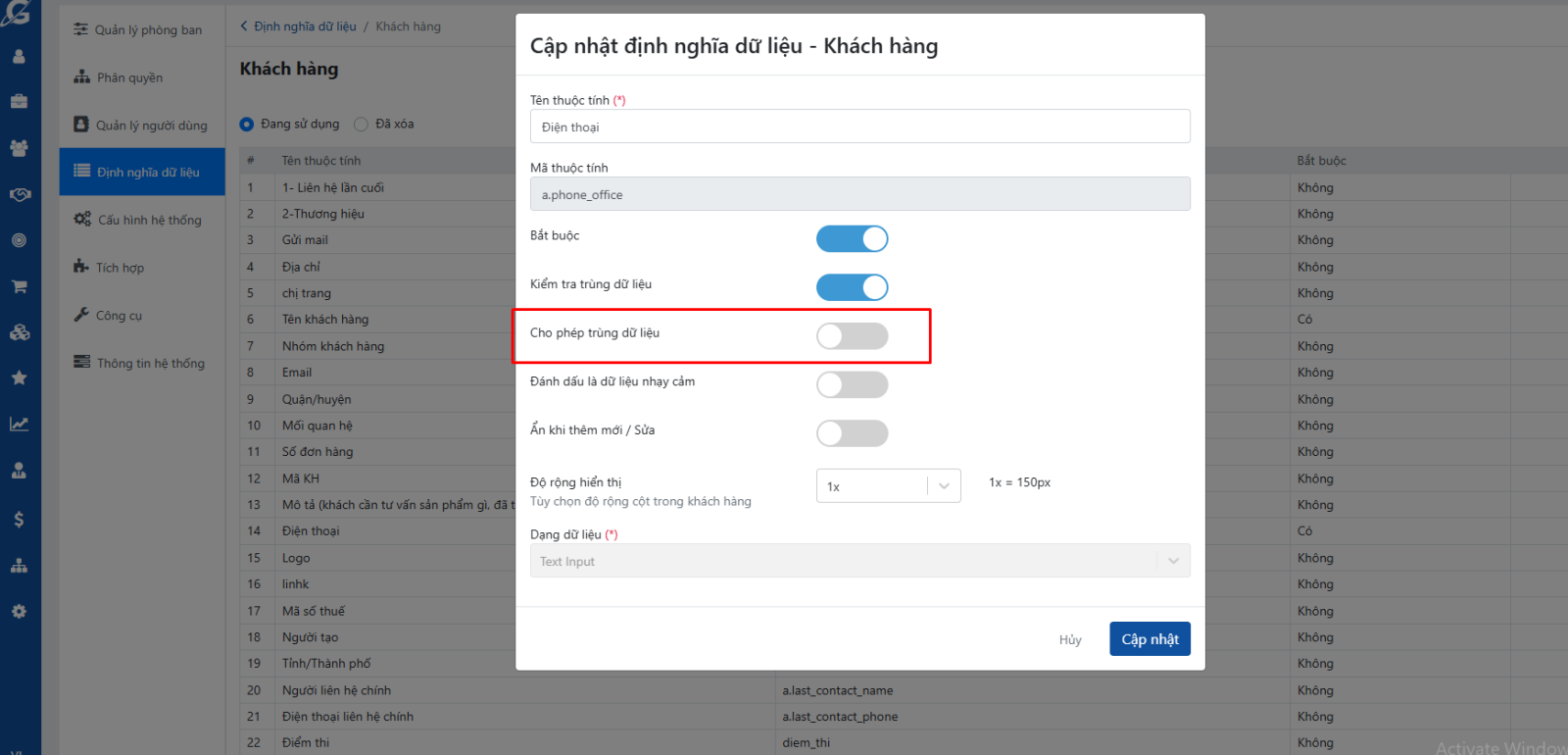
Task: Open the Độ rộng hiển thị dropdown
Action: [x=888, y=486]
